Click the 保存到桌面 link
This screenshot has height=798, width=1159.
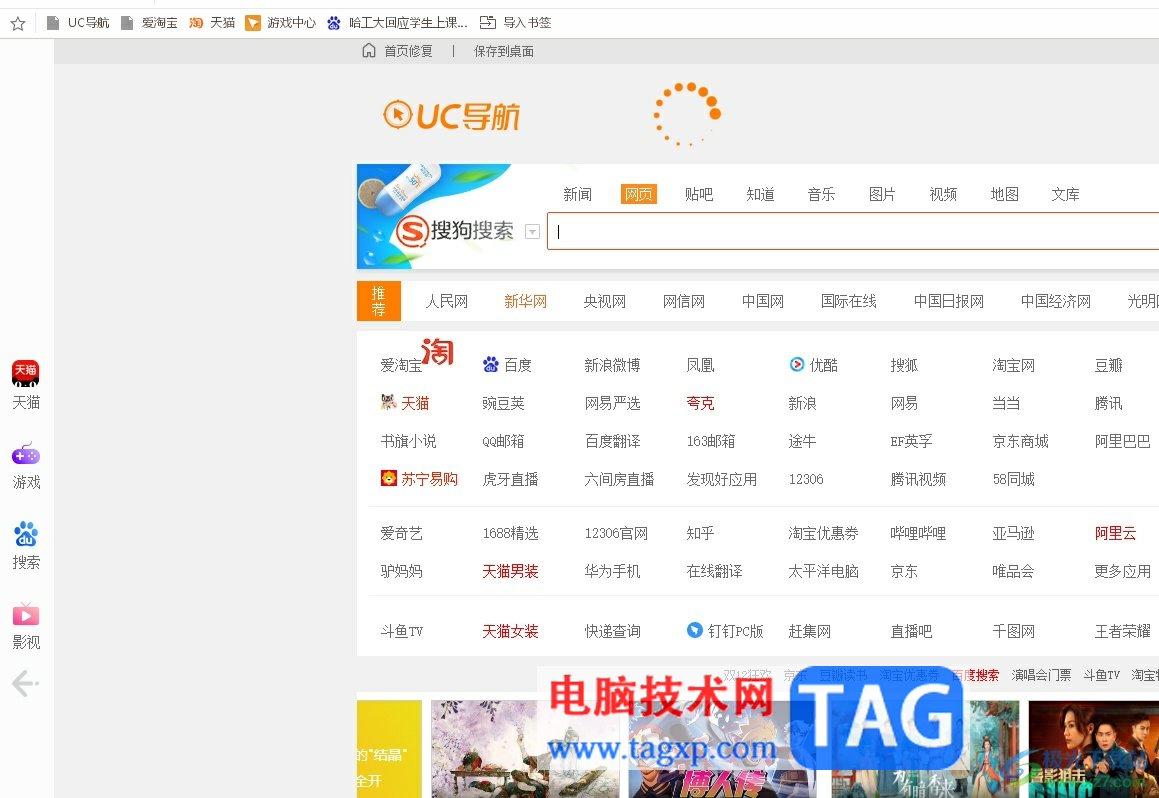pos(504,51)
